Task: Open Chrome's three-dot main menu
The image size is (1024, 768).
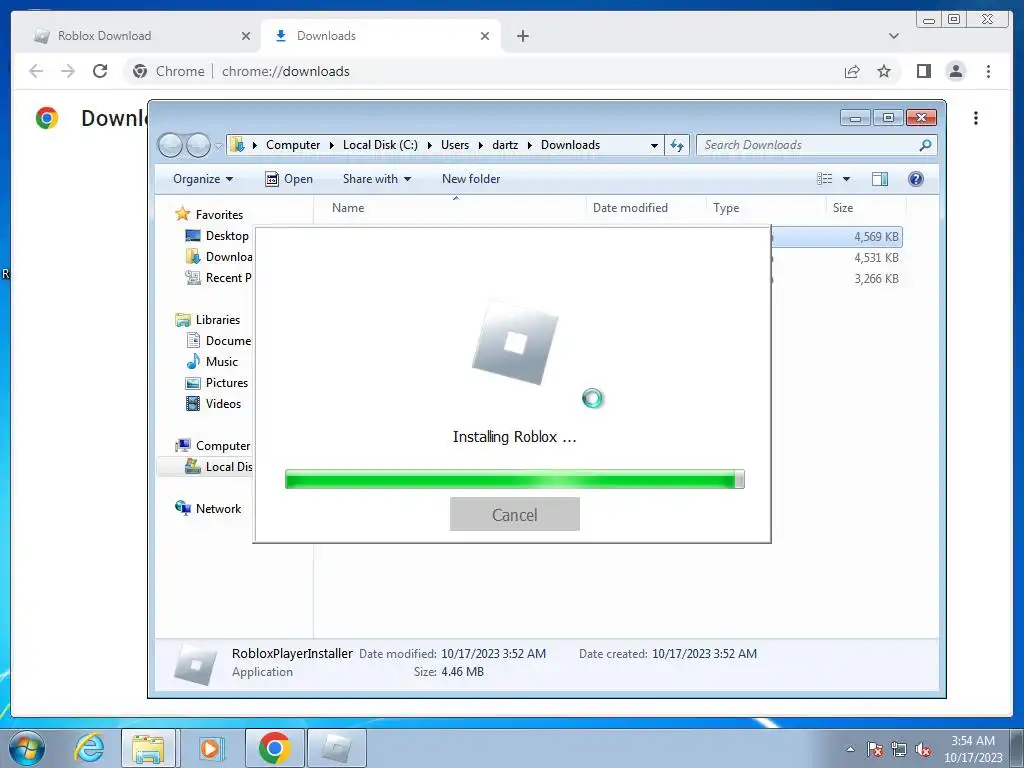Action: (988, 71)
